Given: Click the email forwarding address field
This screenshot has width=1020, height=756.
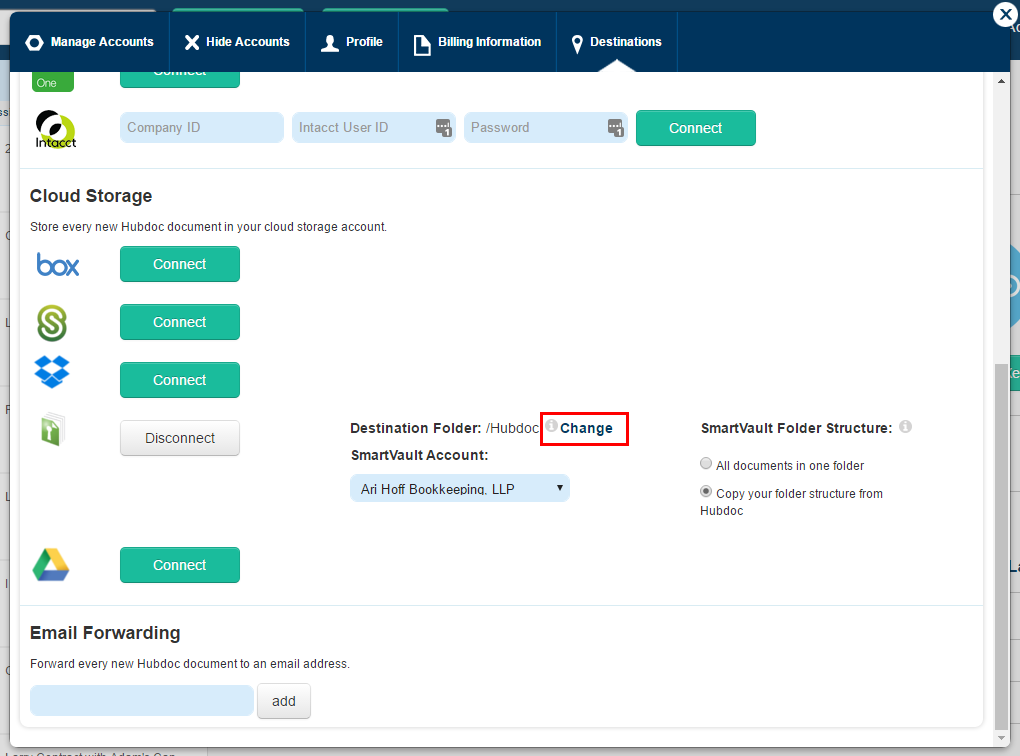Looking at the screenshot, I should (x=142, y=701).
